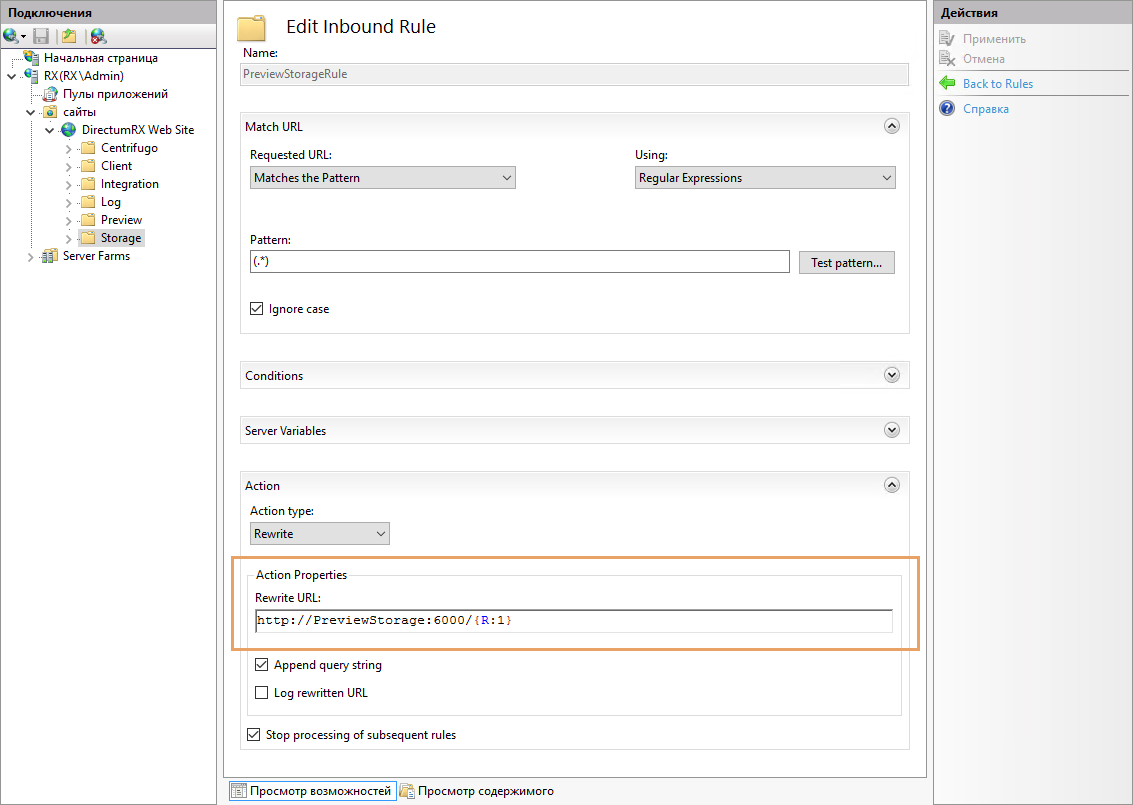This screenshot has height=805, width=1133.
Task: Disable Append query string checkbox
Action: (262, 665)
